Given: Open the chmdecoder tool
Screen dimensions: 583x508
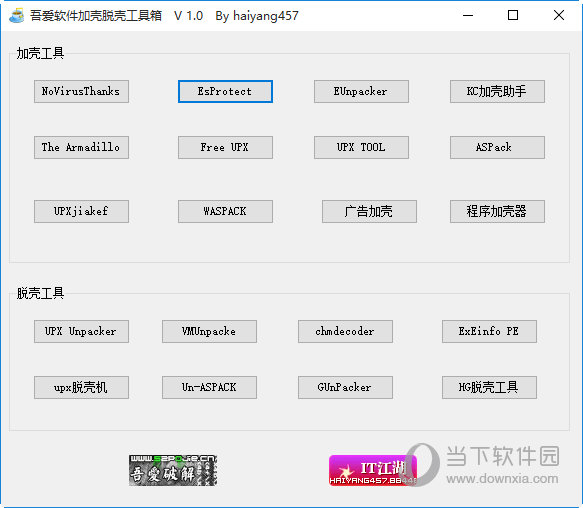Looking at the screenshot, I should pos(345,331).
